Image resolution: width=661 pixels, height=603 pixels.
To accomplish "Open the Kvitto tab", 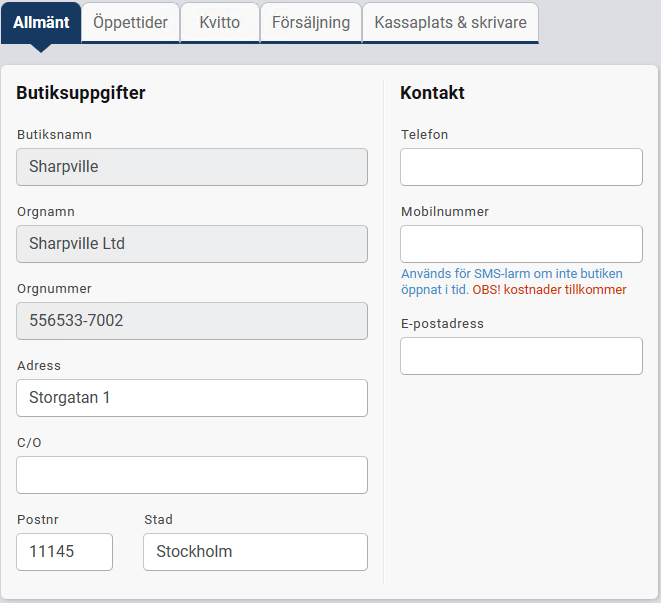I will click(219, 22).
